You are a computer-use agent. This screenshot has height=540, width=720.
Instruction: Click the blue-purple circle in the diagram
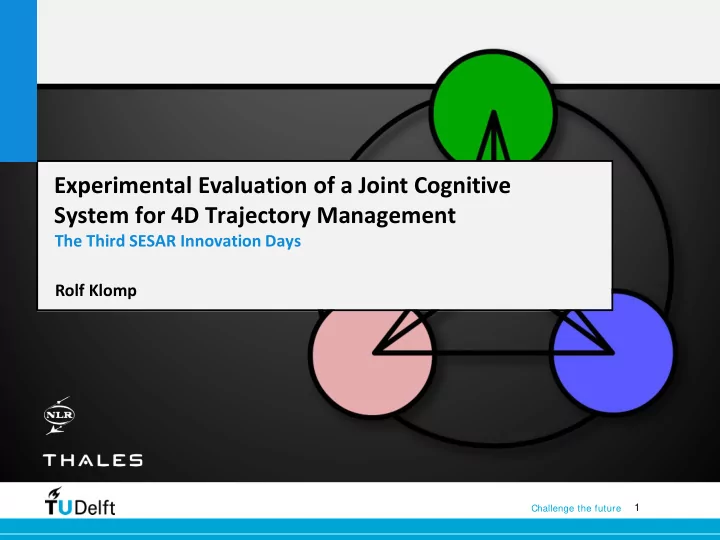[x=613, y=353]
